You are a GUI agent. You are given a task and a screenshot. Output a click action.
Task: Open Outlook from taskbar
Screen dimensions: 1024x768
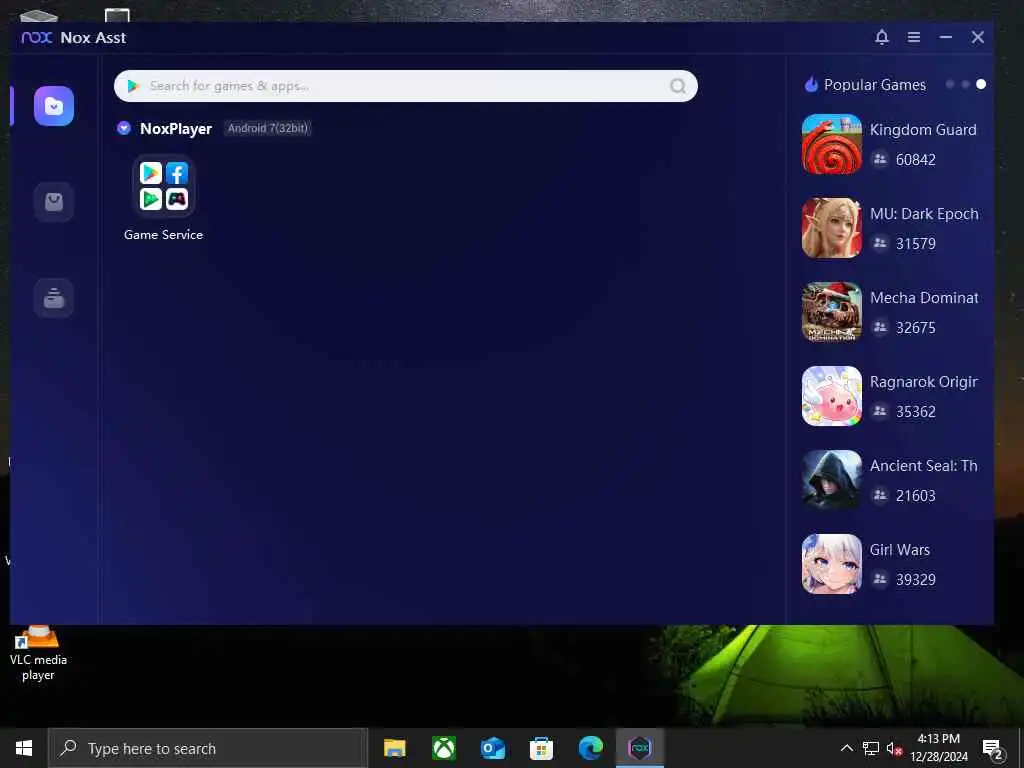(x=492, y=748)
